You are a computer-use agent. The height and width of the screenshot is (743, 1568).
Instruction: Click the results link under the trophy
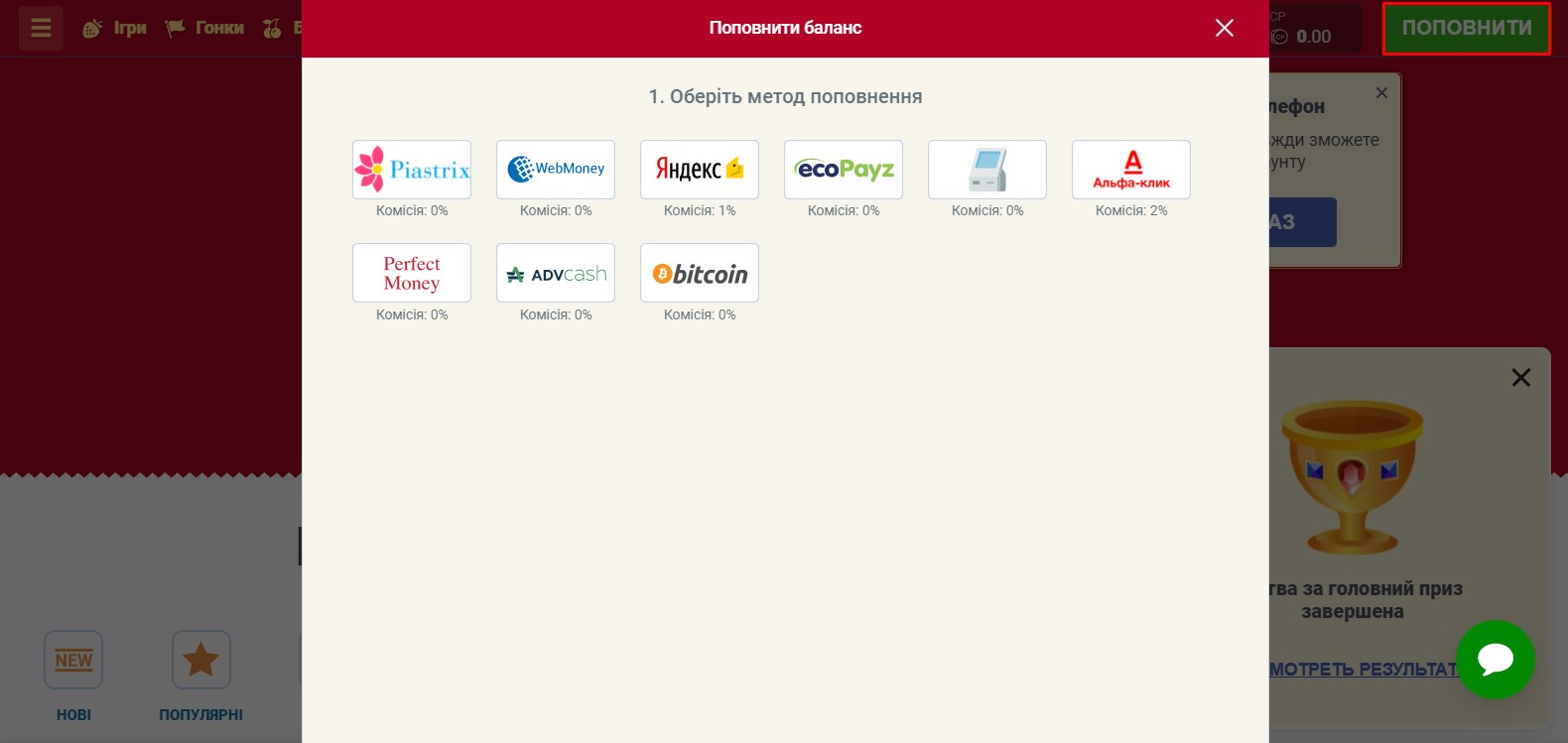tap(1364, 670)
